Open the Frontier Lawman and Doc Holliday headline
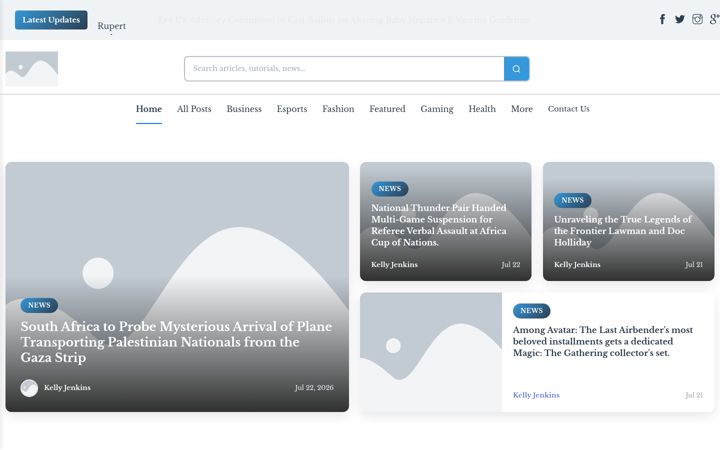This screenshot has height=450, width=720. (x=623, y=231)
